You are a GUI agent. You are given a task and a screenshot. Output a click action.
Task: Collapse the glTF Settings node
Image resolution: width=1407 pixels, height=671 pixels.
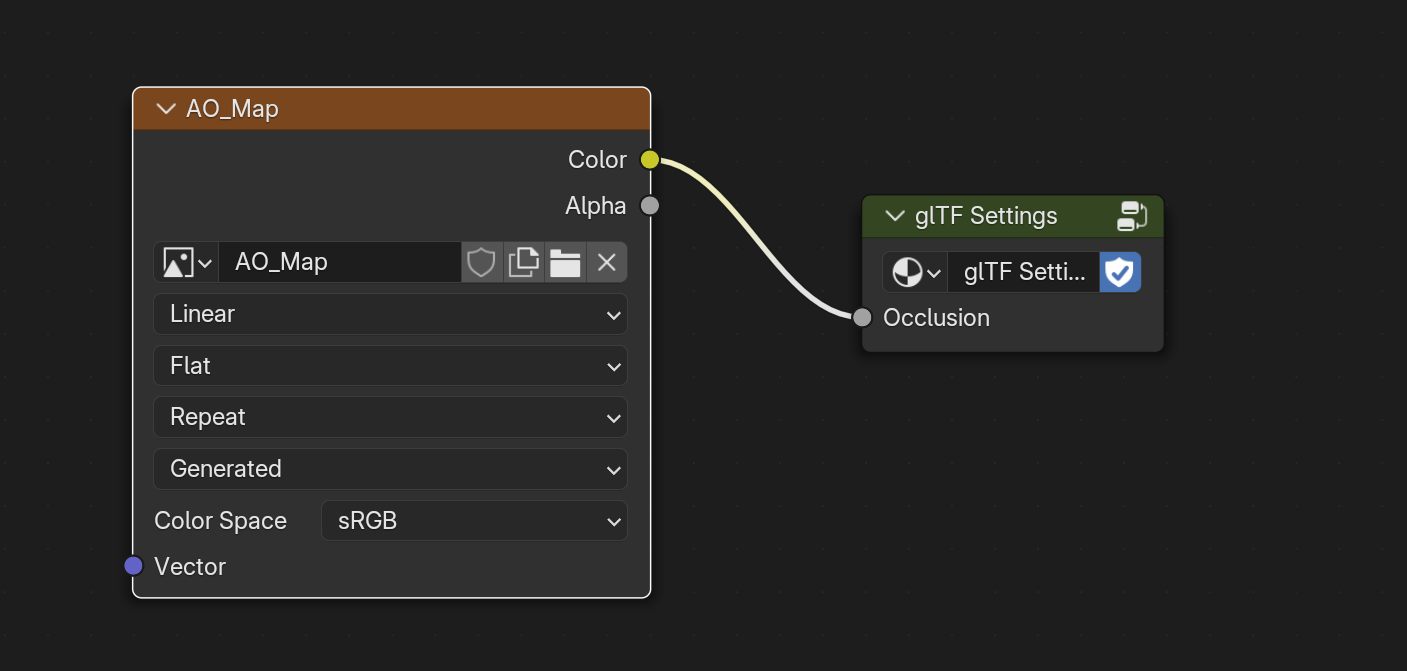[x=895, y=216]
